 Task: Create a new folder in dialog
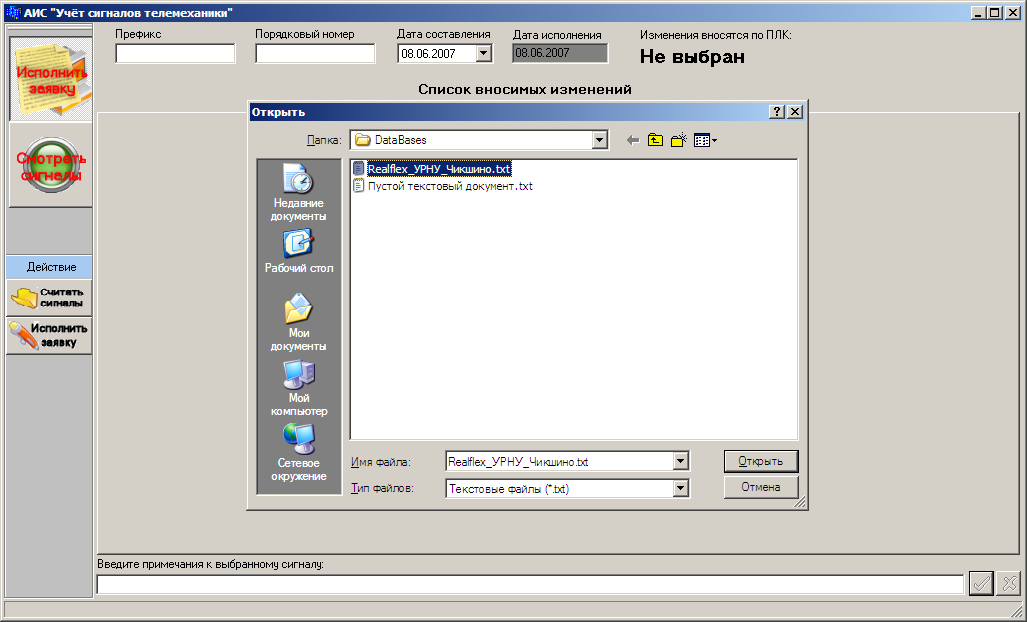pyautogui.click(x=679, y=140)
